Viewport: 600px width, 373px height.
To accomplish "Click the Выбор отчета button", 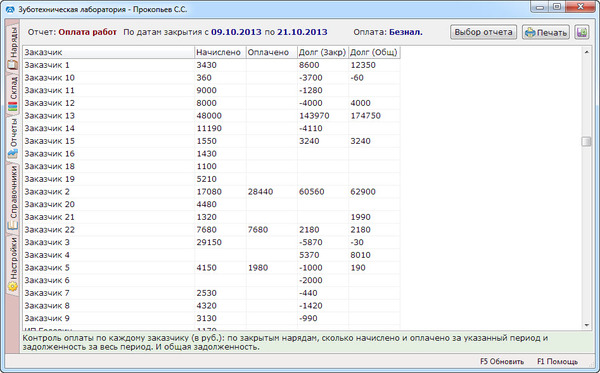I will pos(483,33).
